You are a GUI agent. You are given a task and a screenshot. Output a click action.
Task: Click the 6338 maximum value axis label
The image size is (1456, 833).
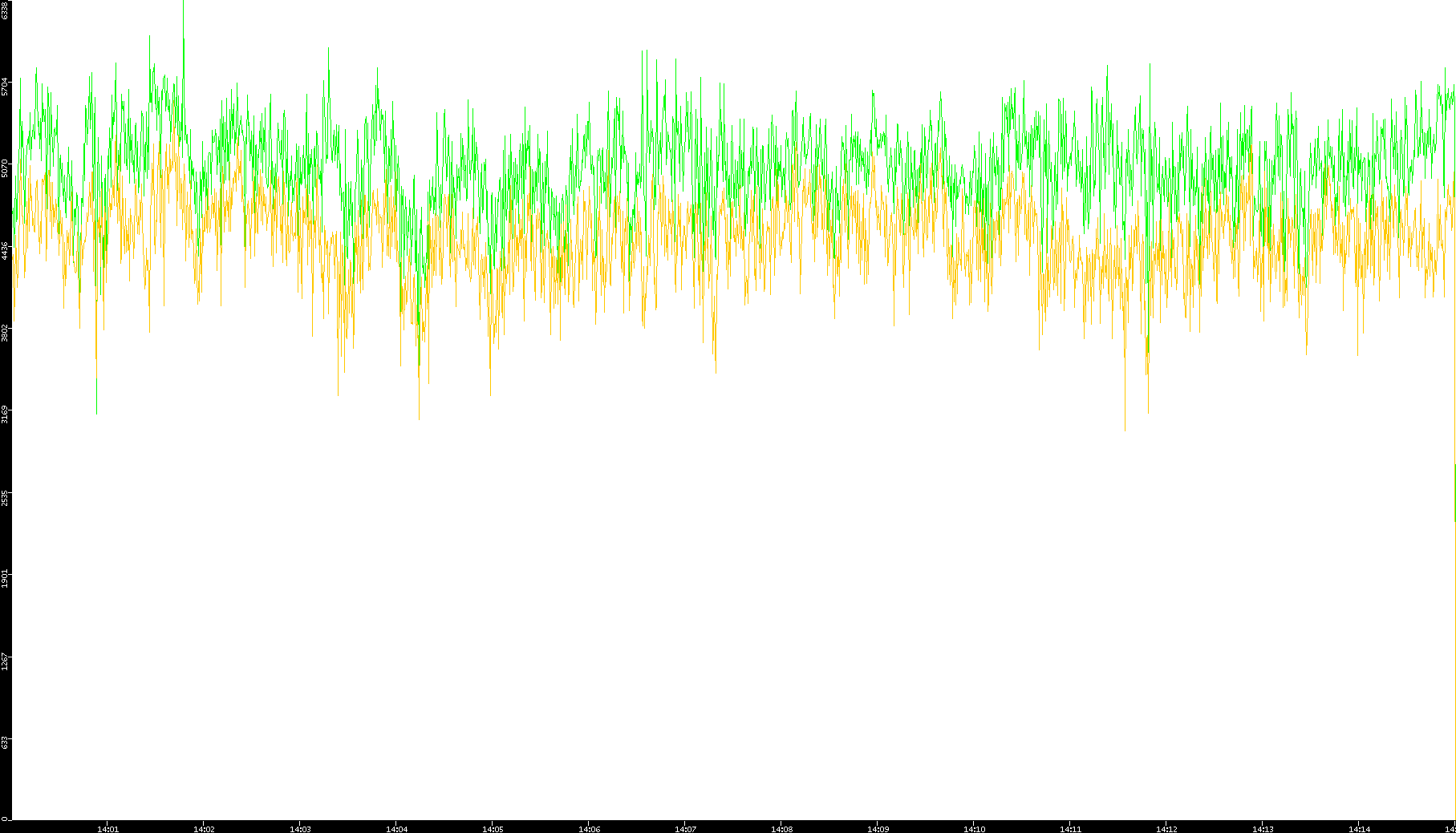6,10
